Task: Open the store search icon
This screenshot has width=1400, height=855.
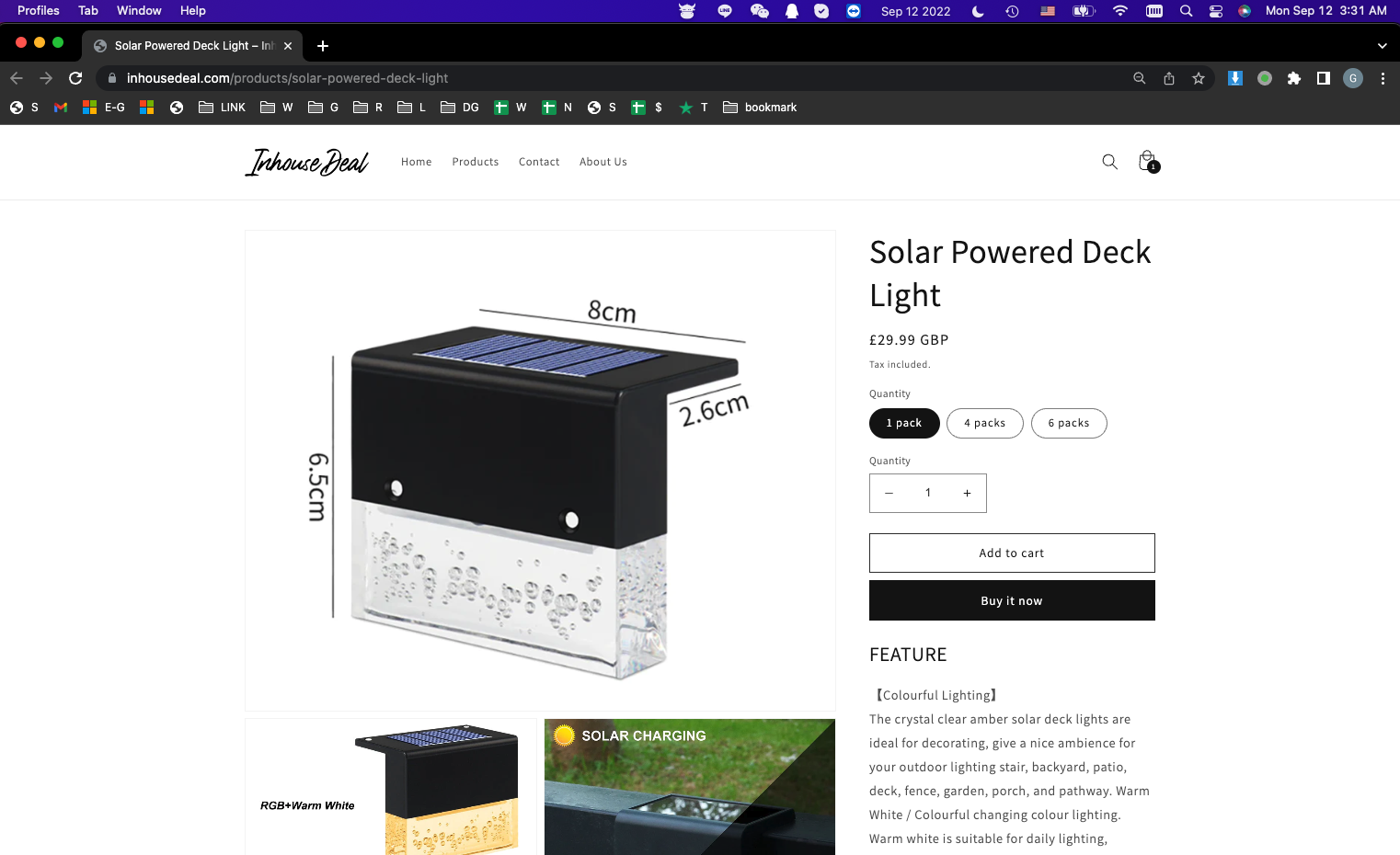Action: point(1109,162)
